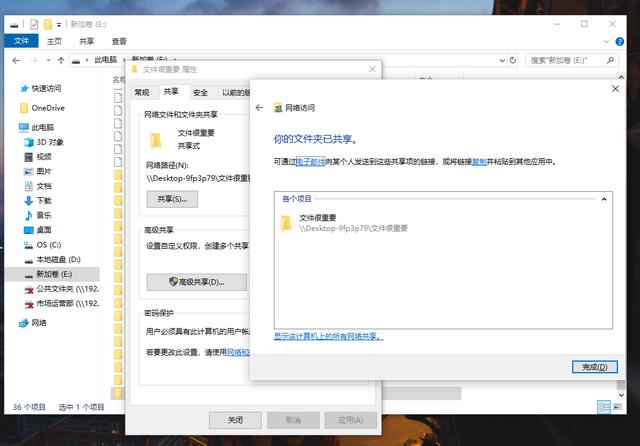The width and height of the screenshot is (640, 446).
Task: Go up one folder level
Action: pos(61,60)
